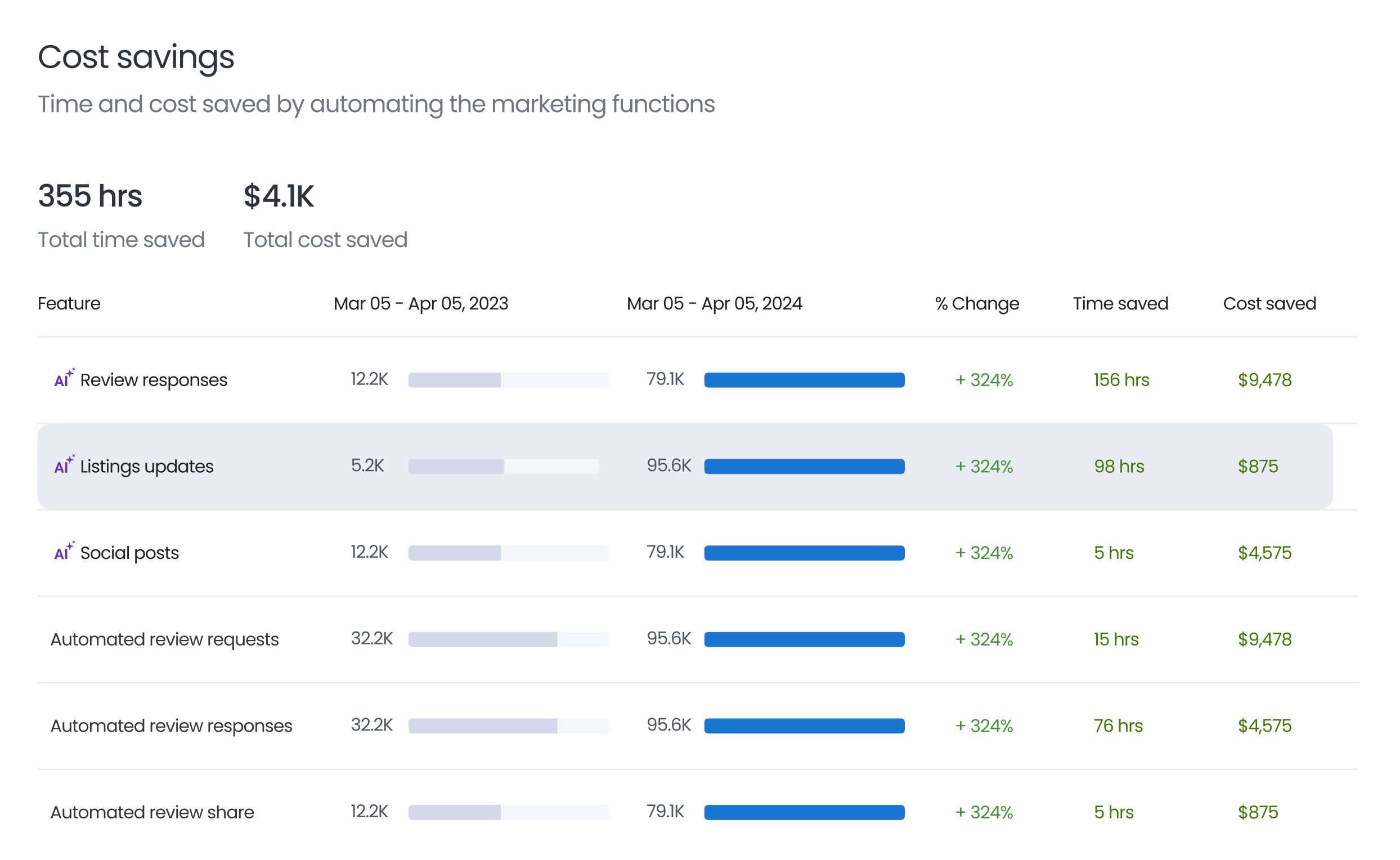1400x860 pixels.
Task: Click the Cost saved column header
Action: click(1269, 304)
